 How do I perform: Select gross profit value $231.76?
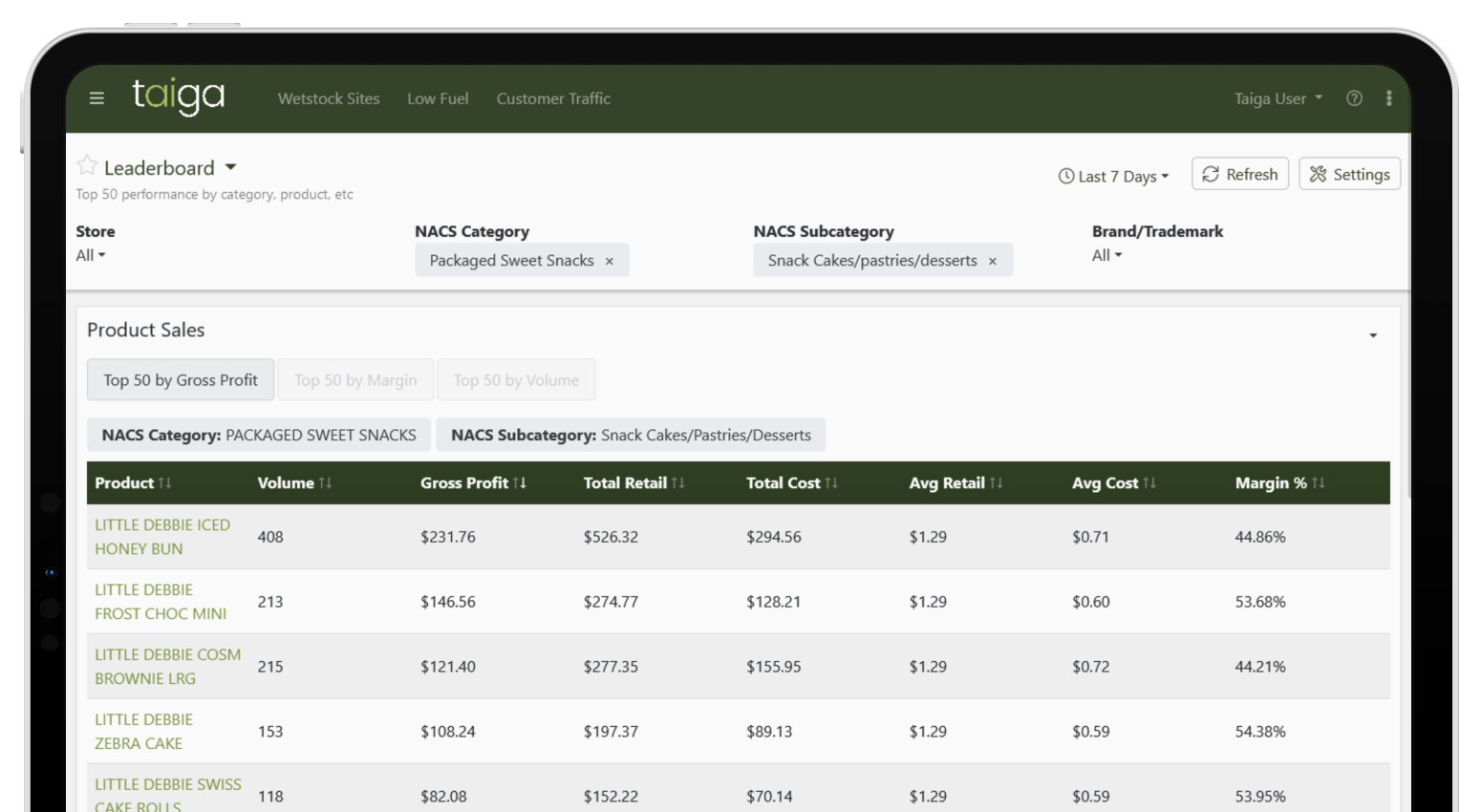448,537
